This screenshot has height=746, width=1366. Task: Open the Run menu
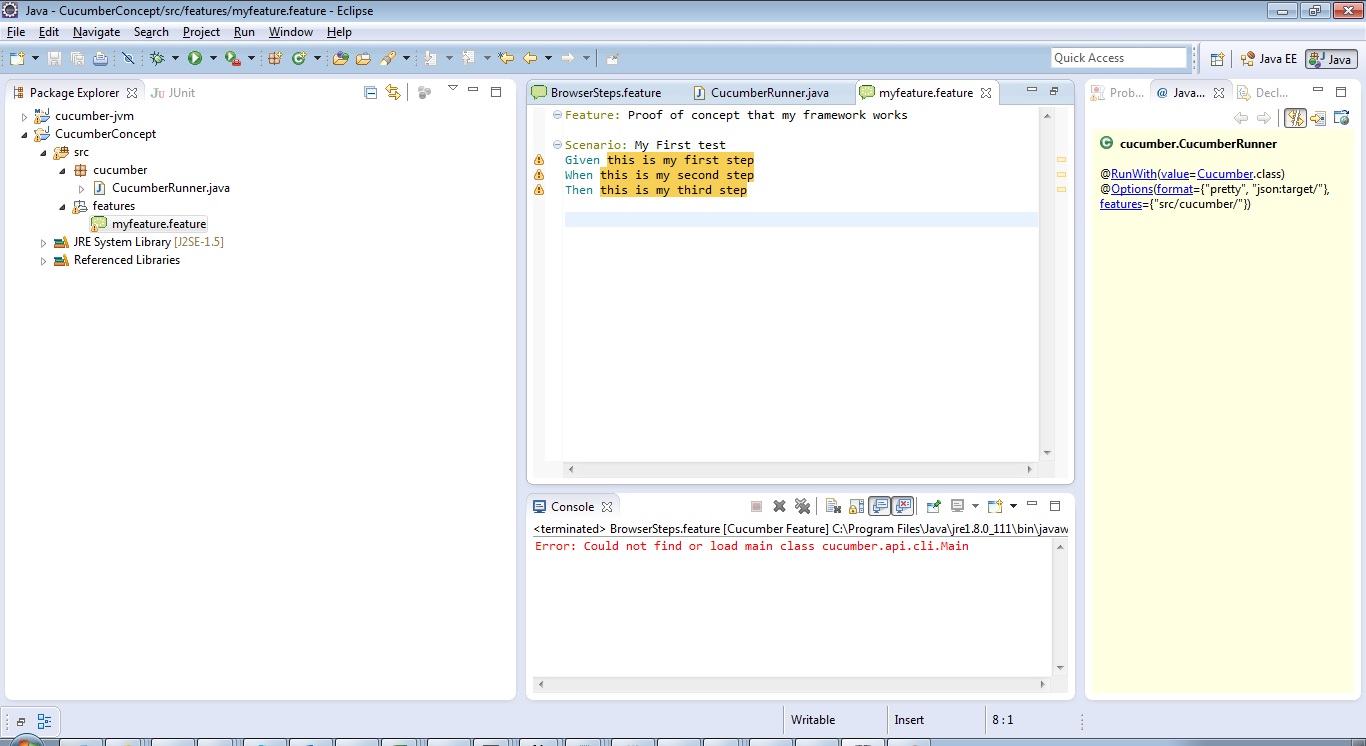click(243, 31)
